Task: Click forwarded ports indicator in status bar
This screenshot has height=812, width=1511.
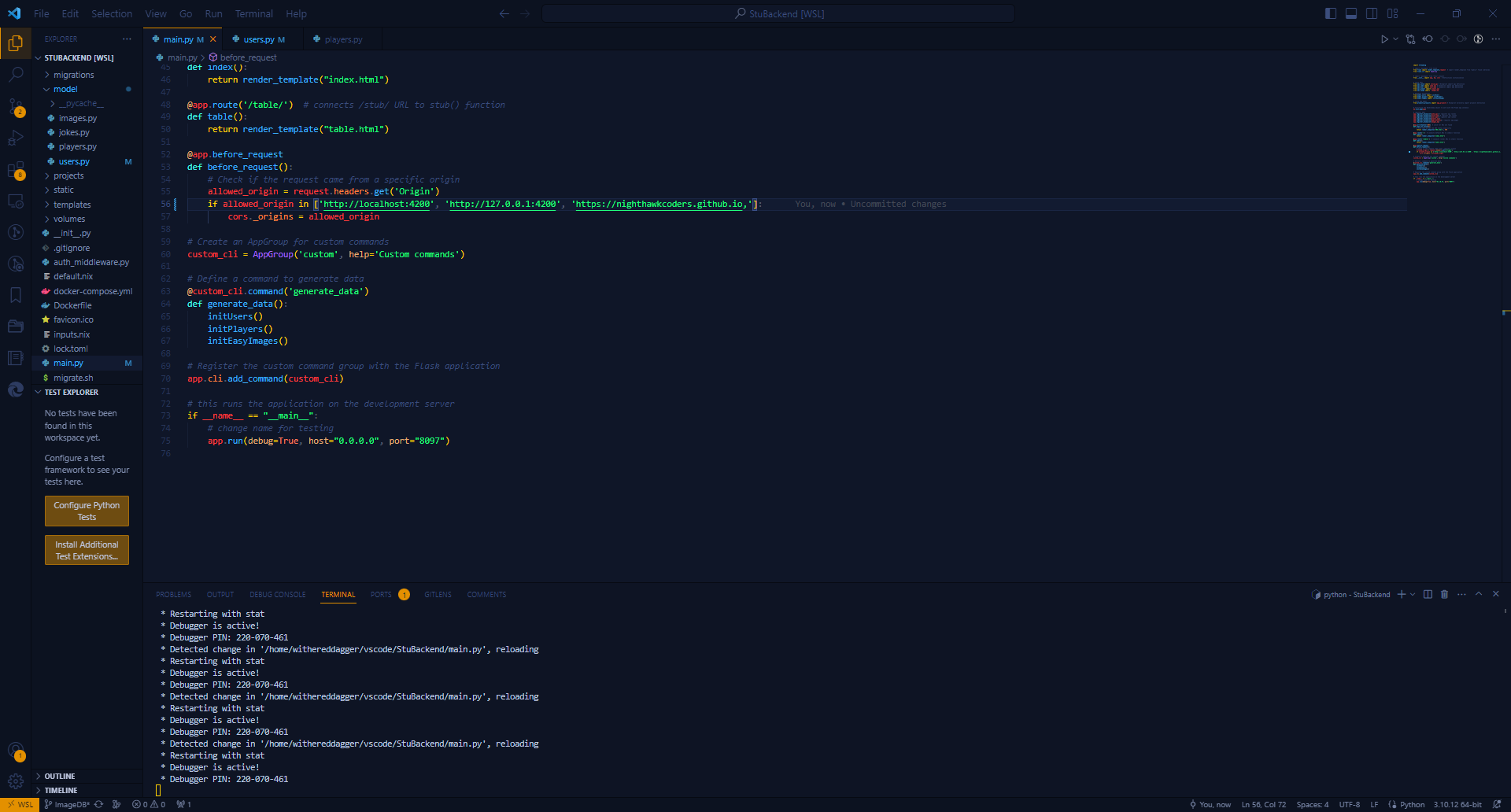Action: [x=184, y=804]
